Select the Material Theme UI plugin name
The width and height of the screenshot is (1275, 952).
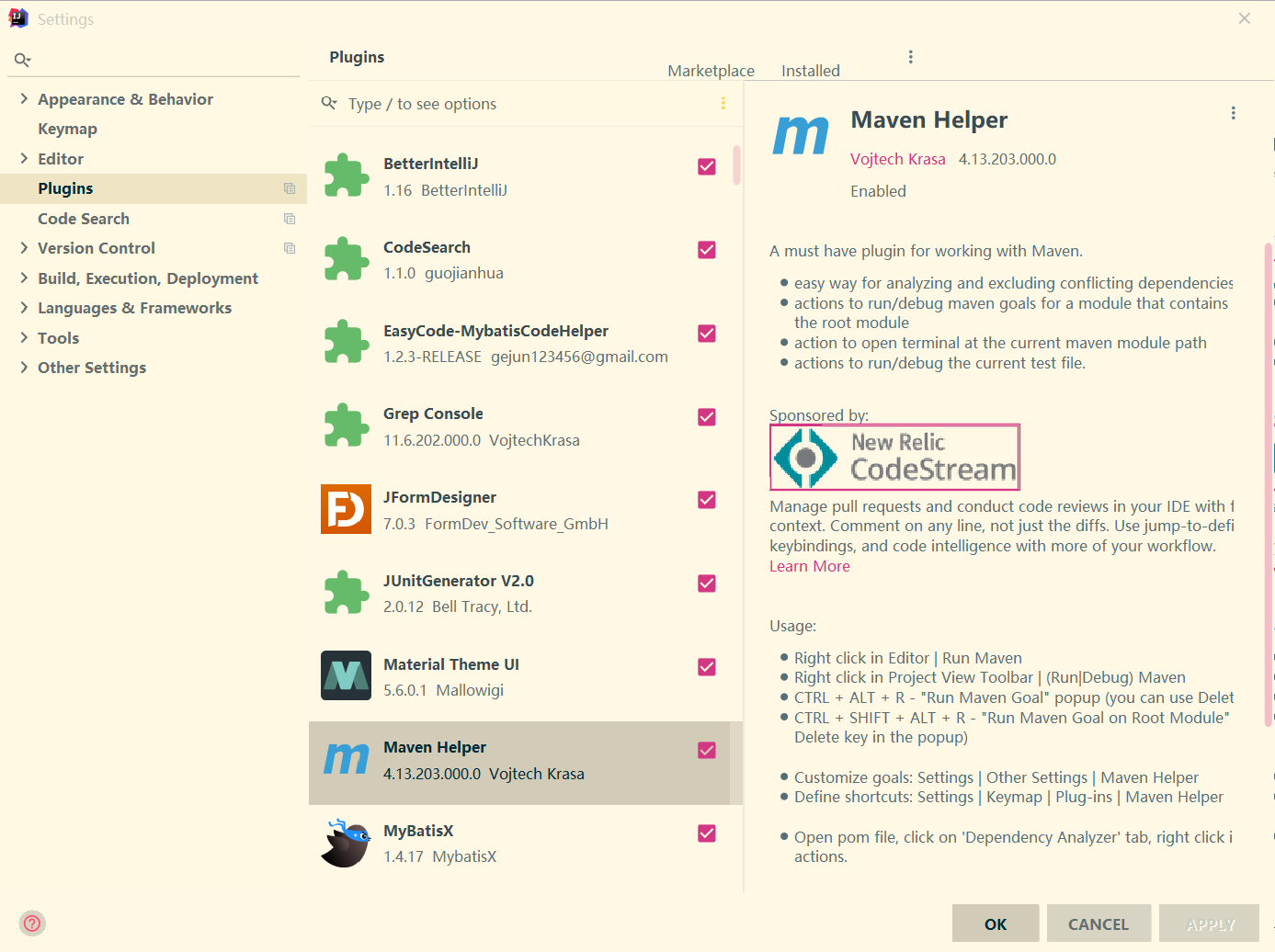(451, 664)
